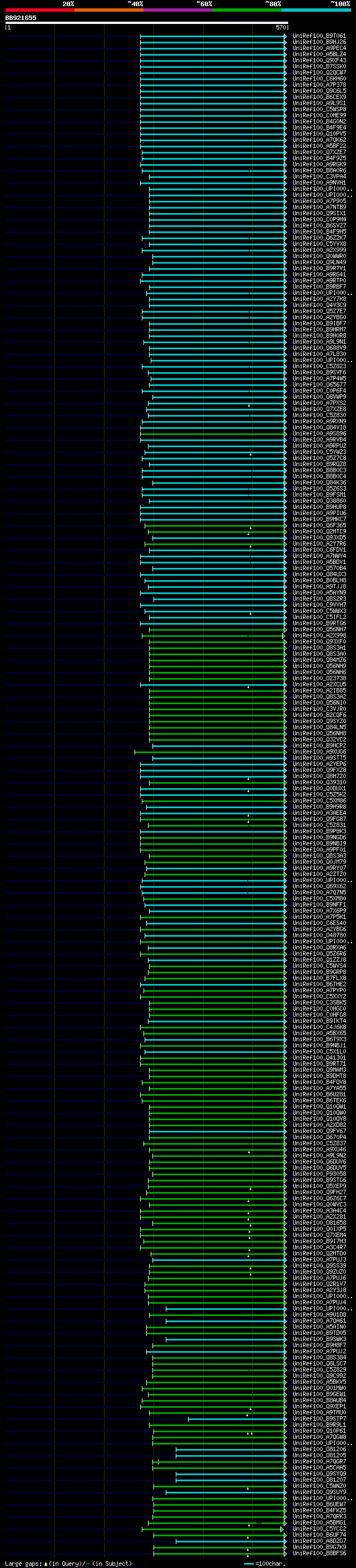Screen dimensions: 356x1568
Task: Select label UniRef100_B2CQF6
Action: (319, 715)
